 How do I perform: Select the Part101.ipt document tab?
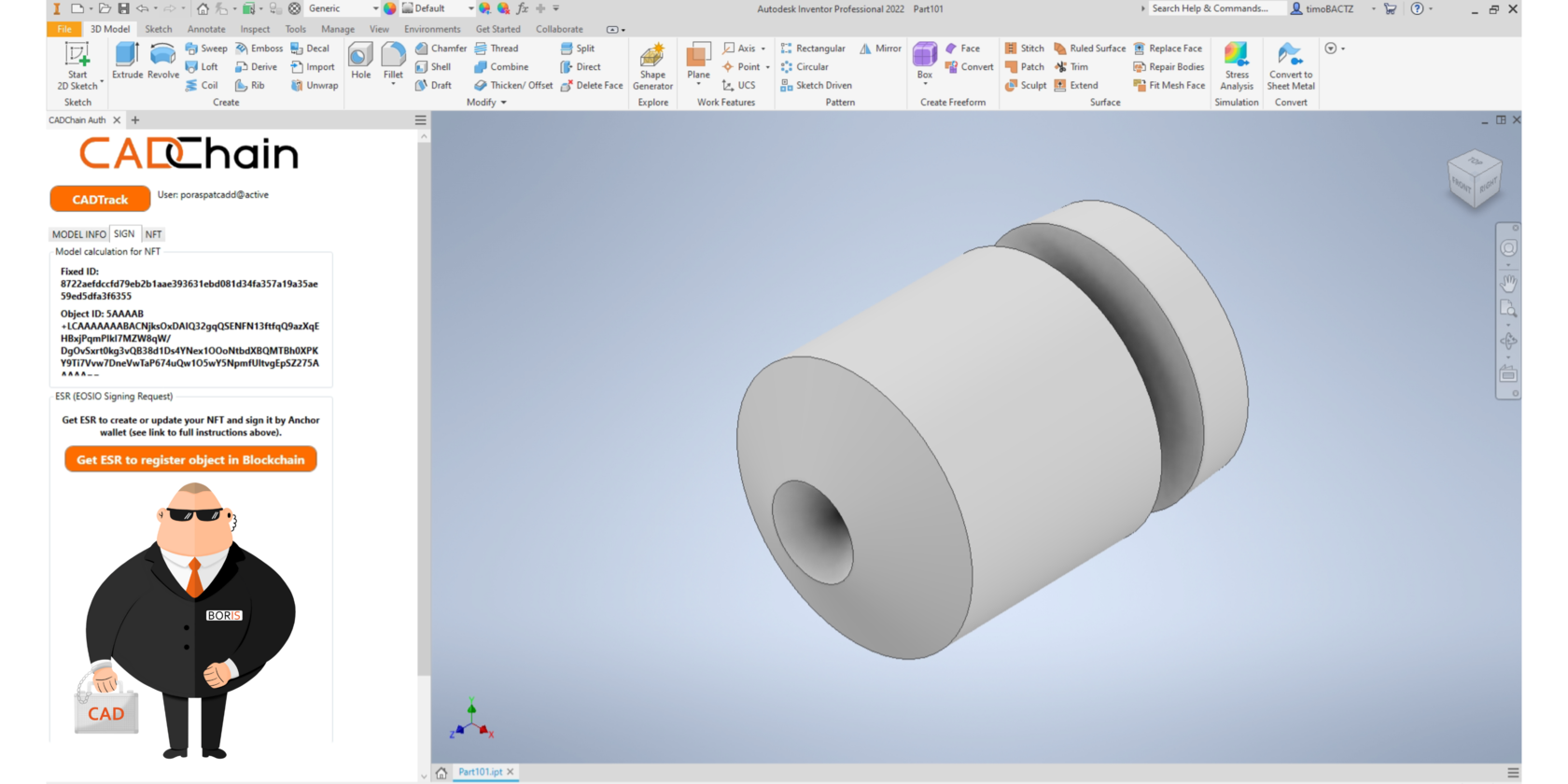[480, 772]
